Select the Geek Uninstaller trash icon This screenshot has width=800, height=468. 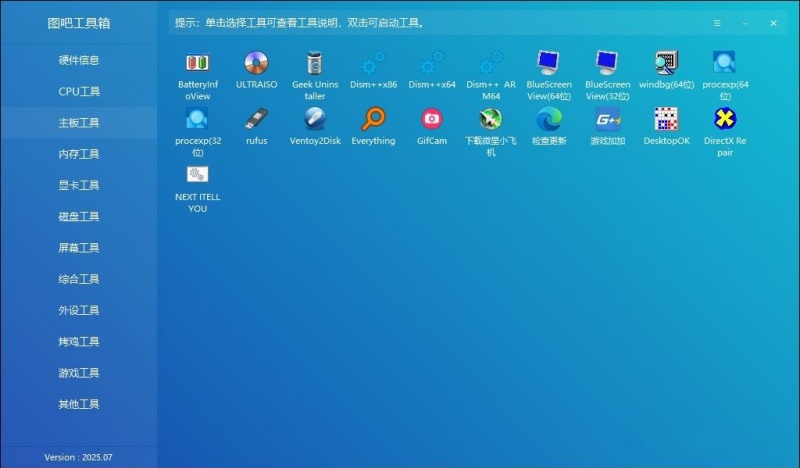coord(315,63)
